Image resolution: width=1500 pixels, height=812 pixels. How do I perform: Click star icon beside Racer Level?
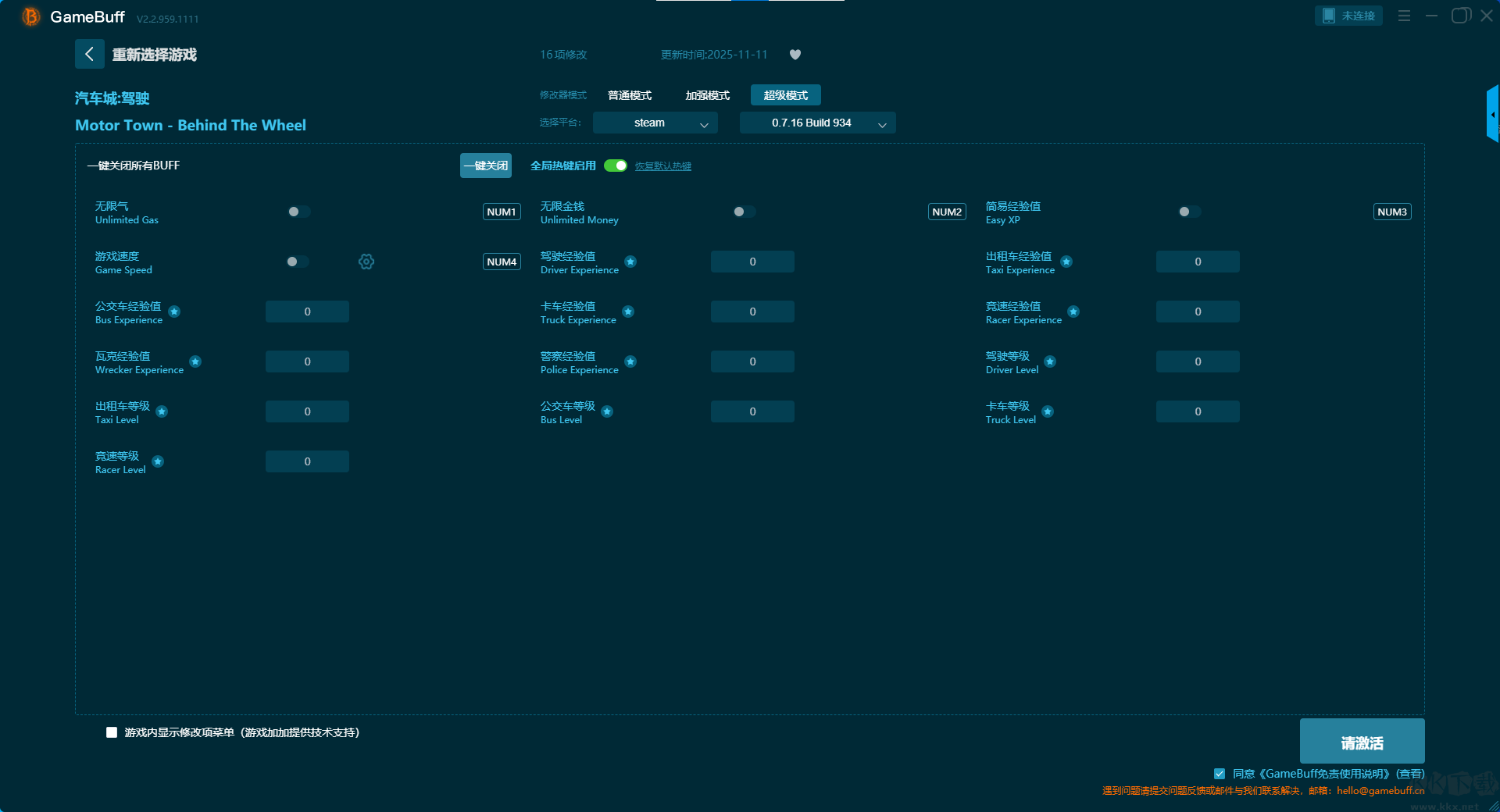[158, 461]
